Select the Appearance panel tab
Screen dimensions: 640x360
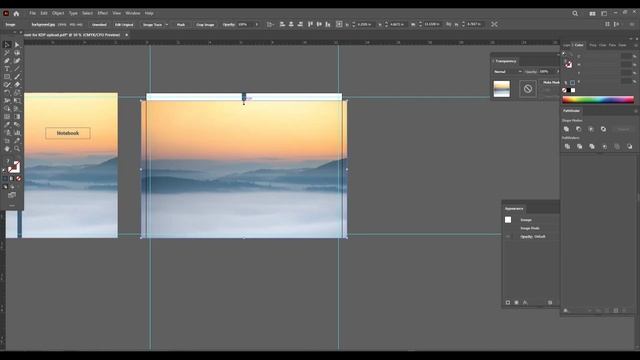coord(514,209)
